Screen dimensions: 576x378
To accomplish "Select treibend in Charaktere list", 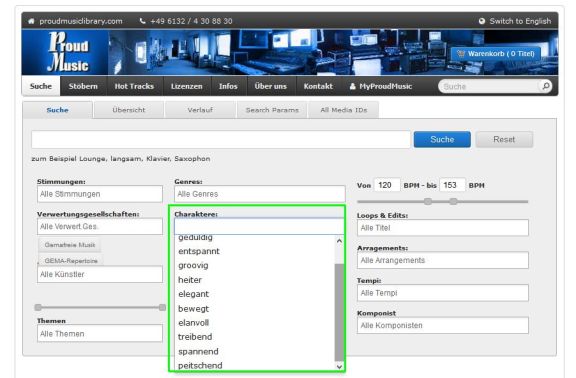I will pos(255,337).
